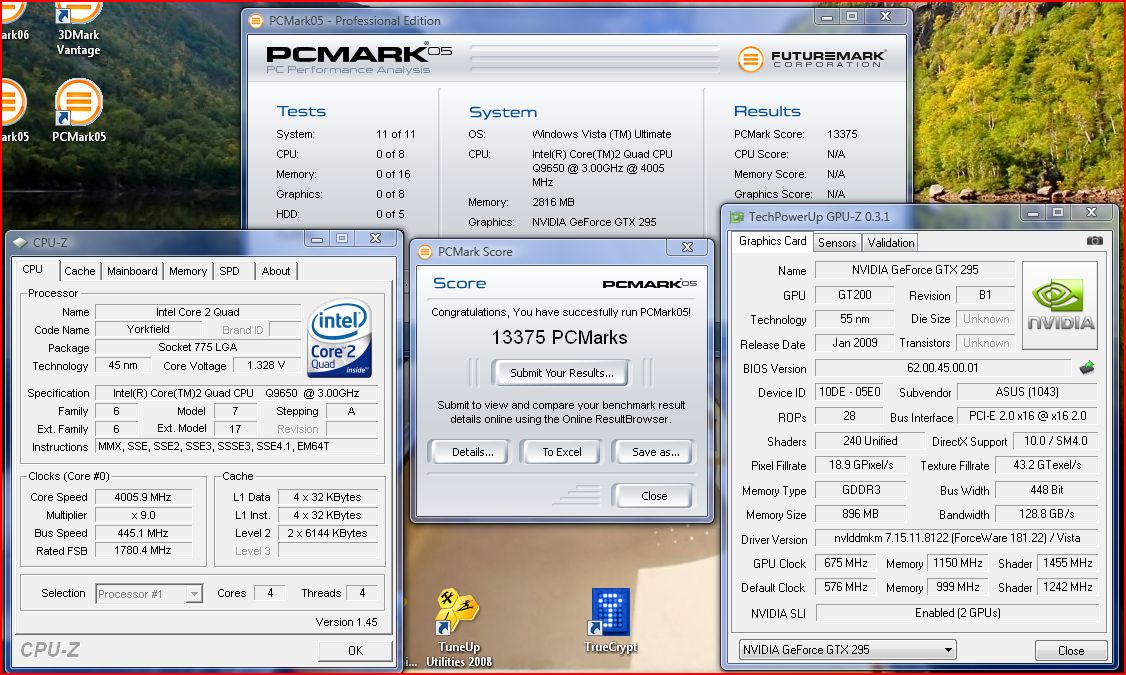This screenshot has height=675, width=1126.
Task: Switch to the Mainboard tab in CPU-Z
Action: click(132, 271)
